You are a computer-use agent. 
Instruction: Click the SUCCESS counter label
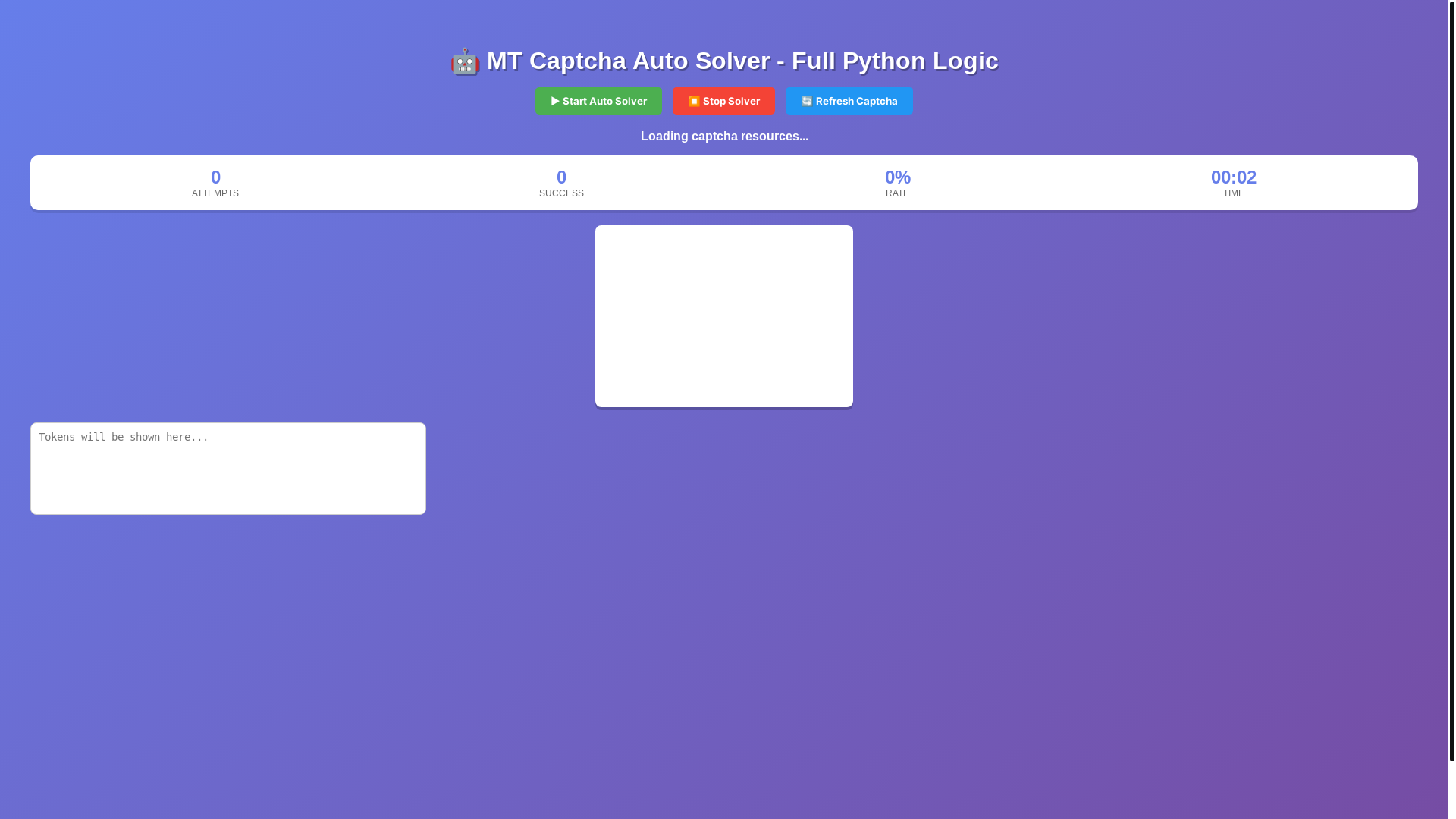(561, 193)
